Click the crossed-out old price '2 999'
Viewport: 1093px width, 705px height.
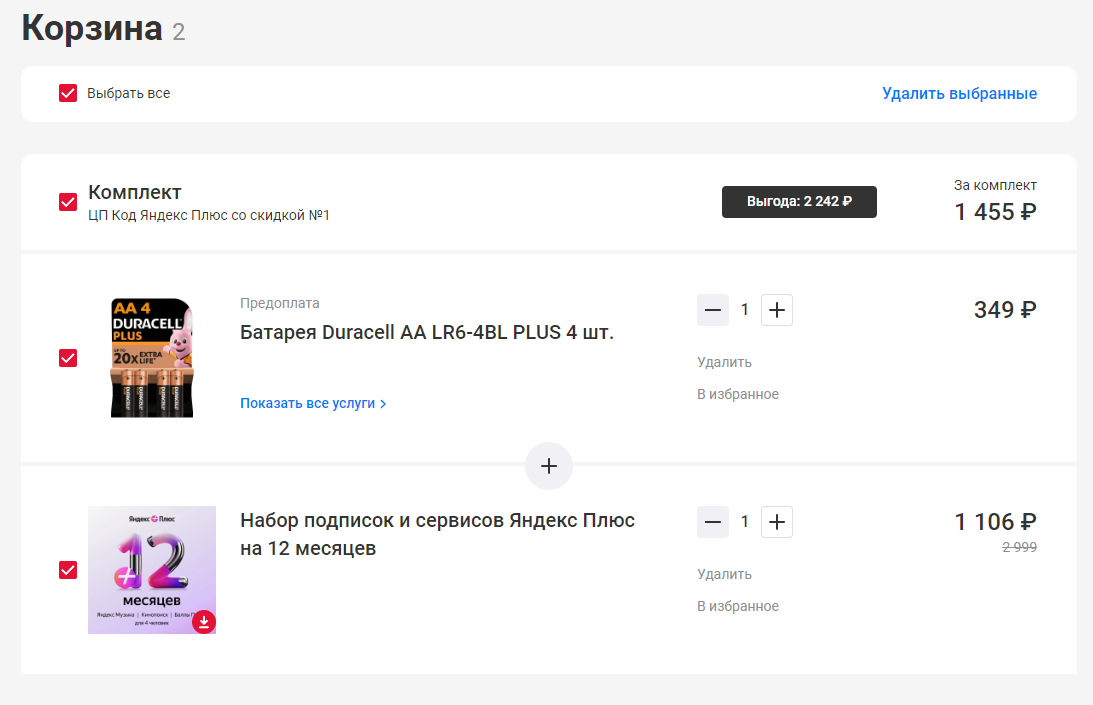1019,548
